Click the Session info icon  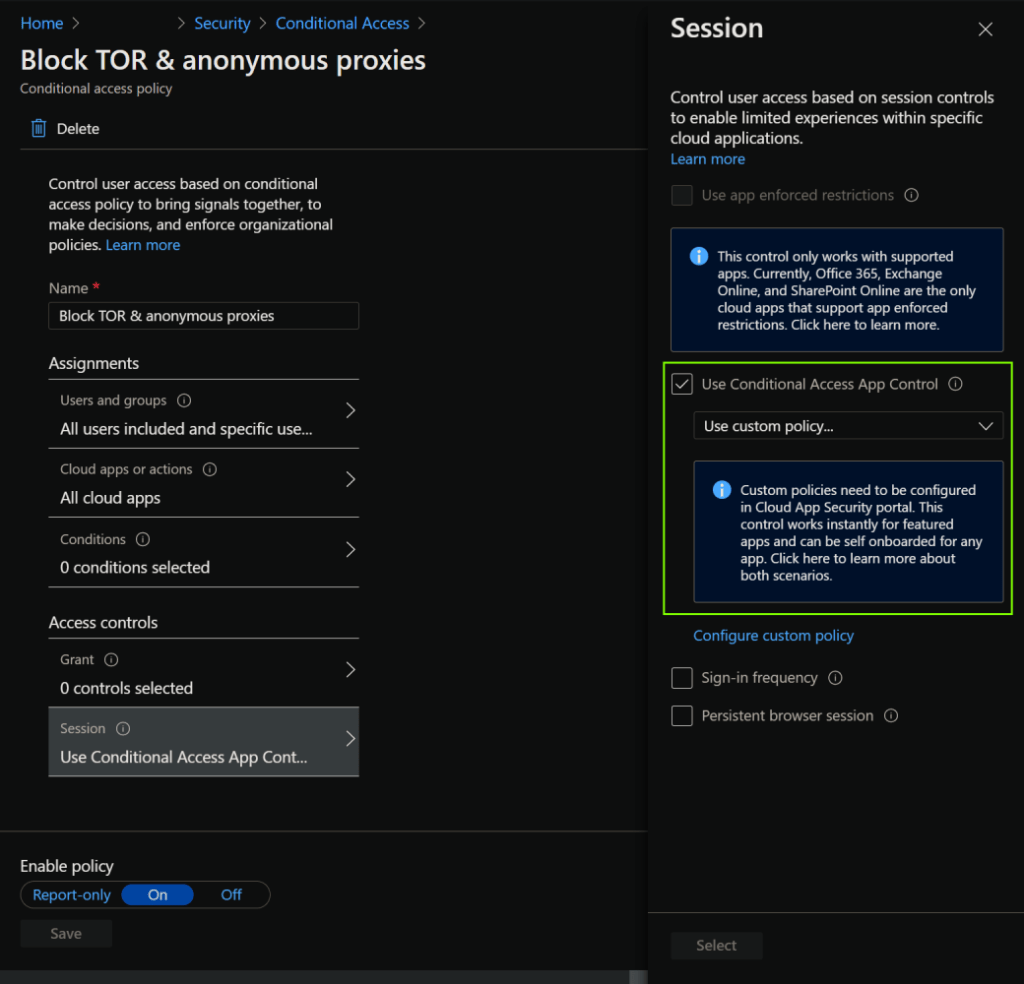pyautogui.click(x=125, y=728)
